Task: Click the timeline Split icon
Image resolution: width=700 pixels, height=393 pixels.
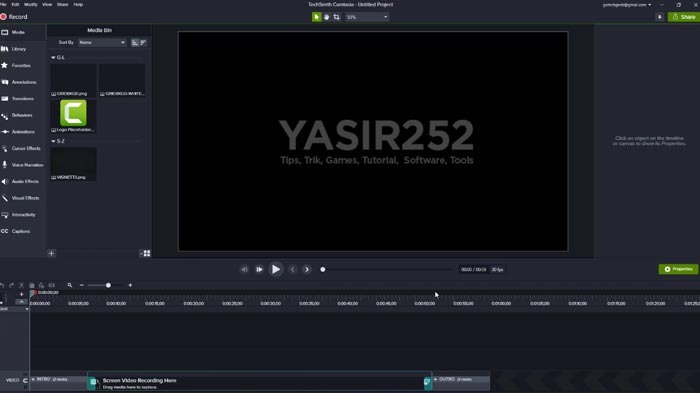Action: [51, 285]
